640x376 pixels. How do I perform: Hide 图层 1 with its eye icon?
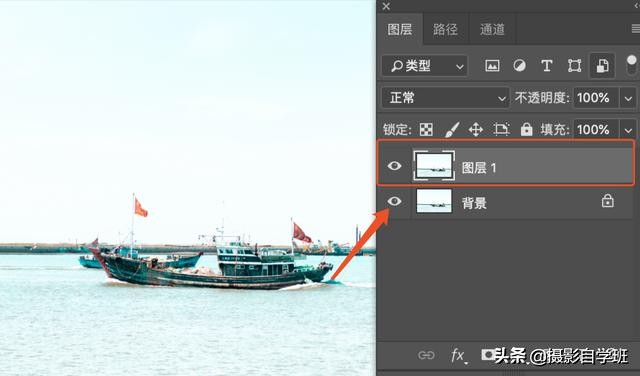click(394, 166)
